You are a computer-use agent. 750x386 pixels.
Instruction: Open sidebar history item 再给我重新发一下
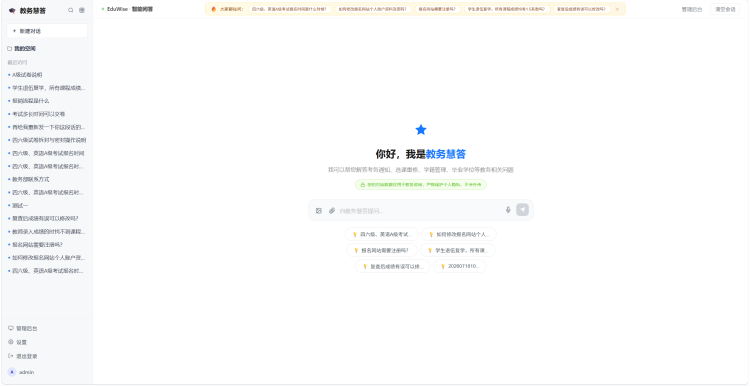tap(47, 127)
